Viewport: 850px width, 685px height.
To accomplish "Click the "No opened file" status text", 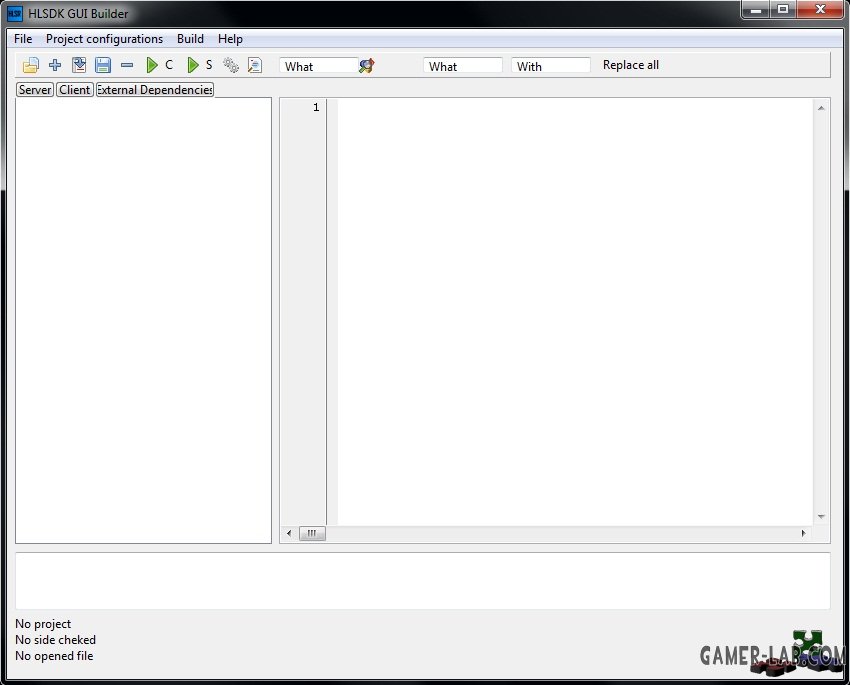I will [x=54, y=656].
